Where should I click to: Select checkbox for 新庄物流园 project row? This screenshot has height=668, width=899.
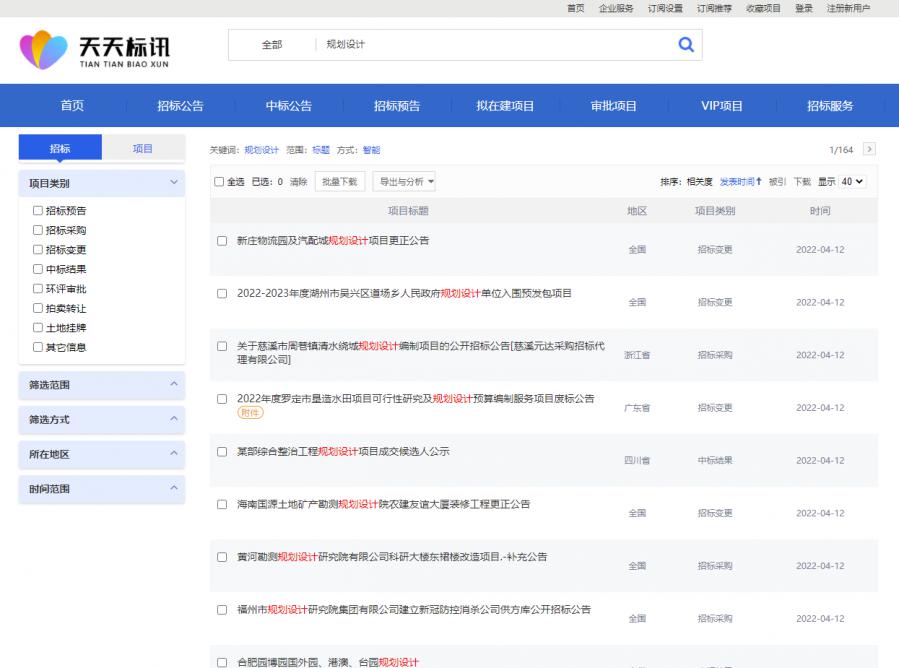coord(222,241)
